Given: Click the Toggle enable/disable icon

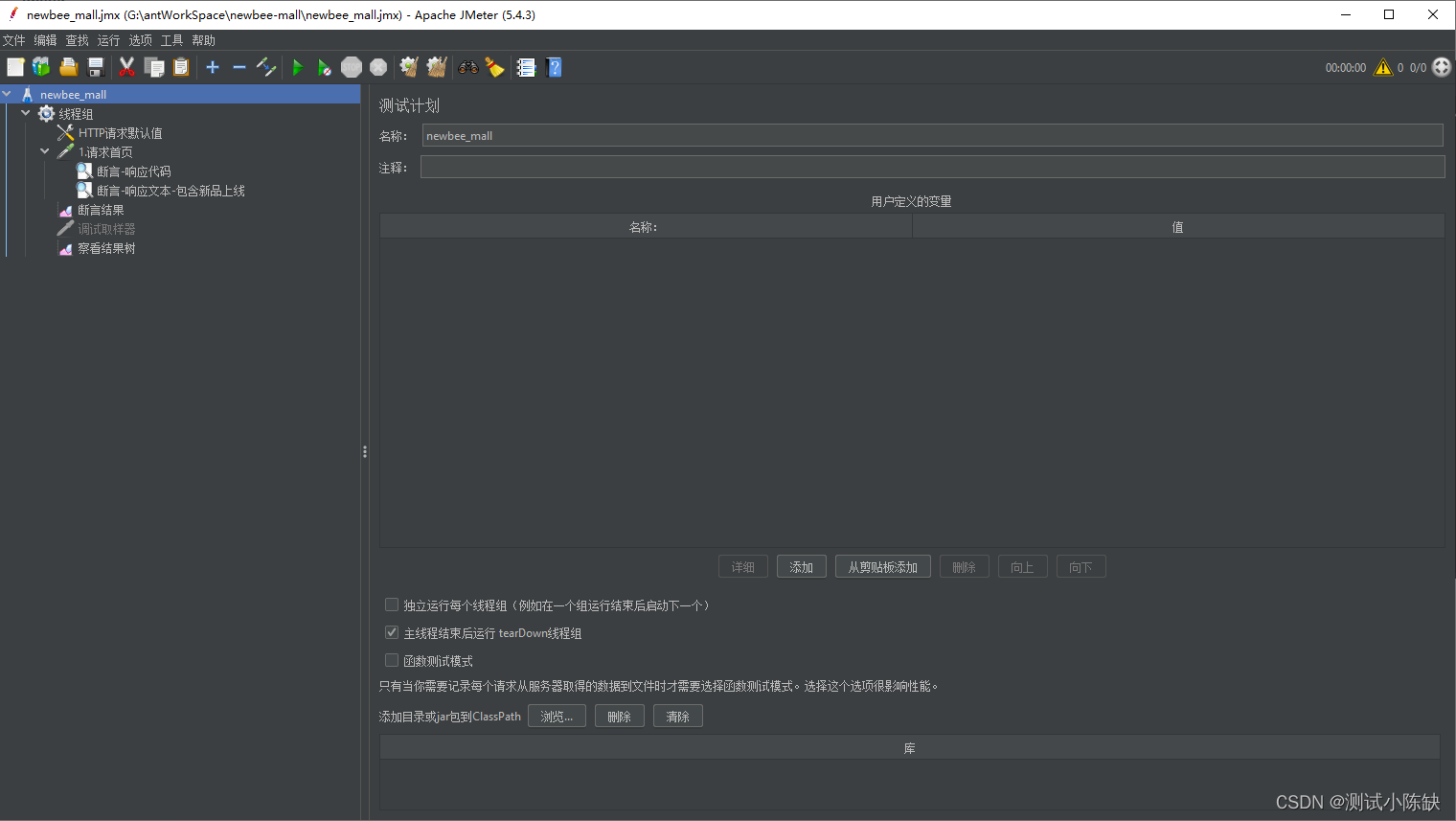Looking at the screenshot, I should pos(266,67).
